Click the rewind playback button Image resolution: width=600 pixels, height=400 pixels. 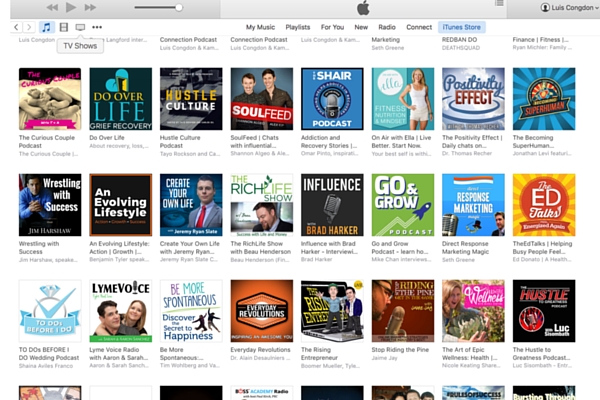pyautogui.click(x=52, y=7)
